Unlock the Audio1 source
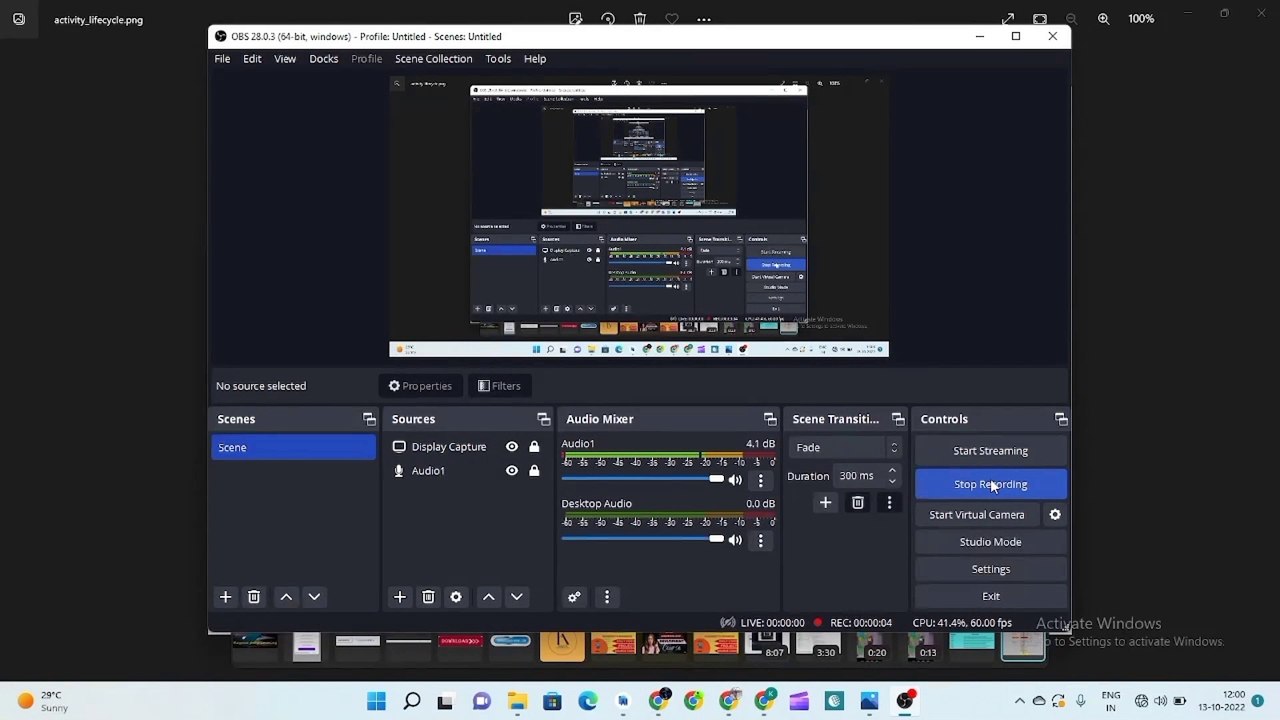The height and width of the screenshot is (720, 1280). tap(534, 471)
